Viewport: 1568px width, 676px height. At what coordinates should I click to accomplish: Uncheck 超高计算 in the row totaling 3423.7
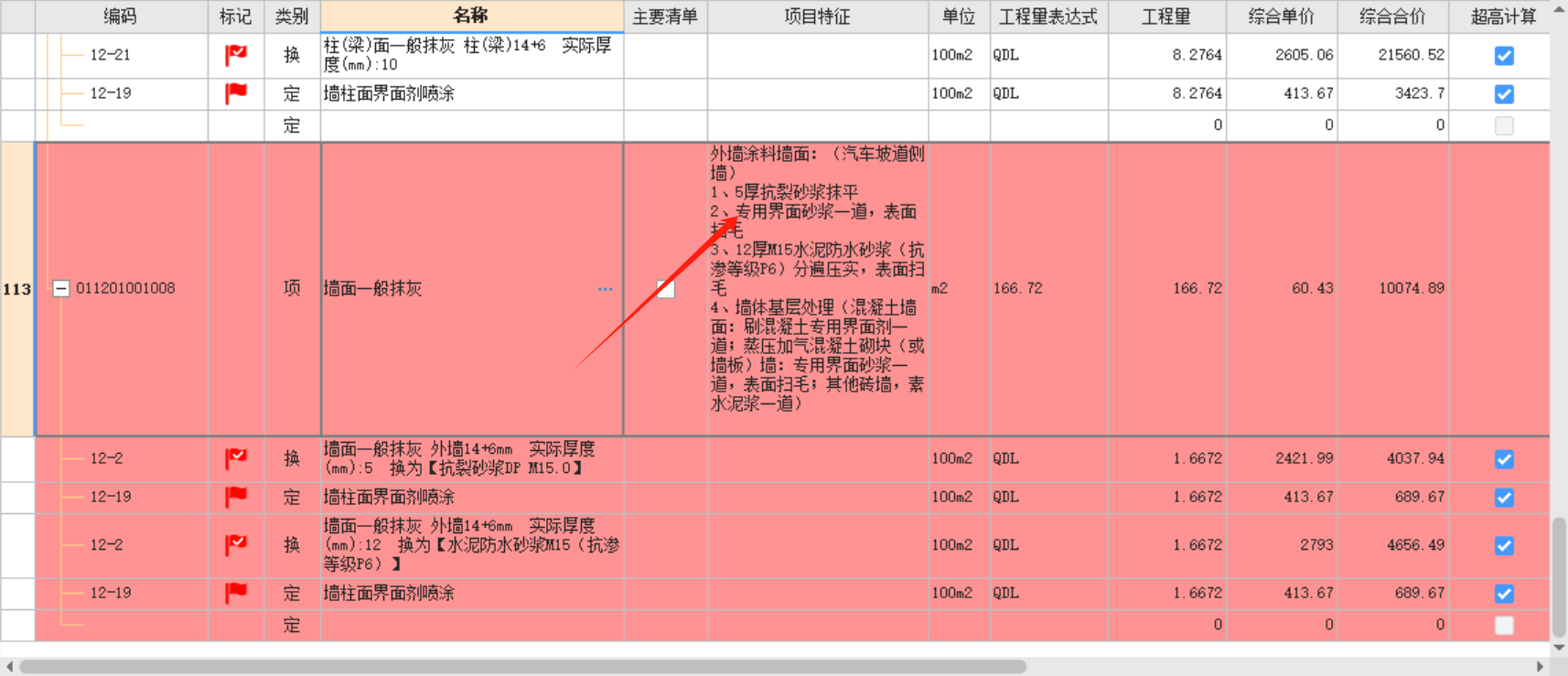click(x=1504, y=94)
